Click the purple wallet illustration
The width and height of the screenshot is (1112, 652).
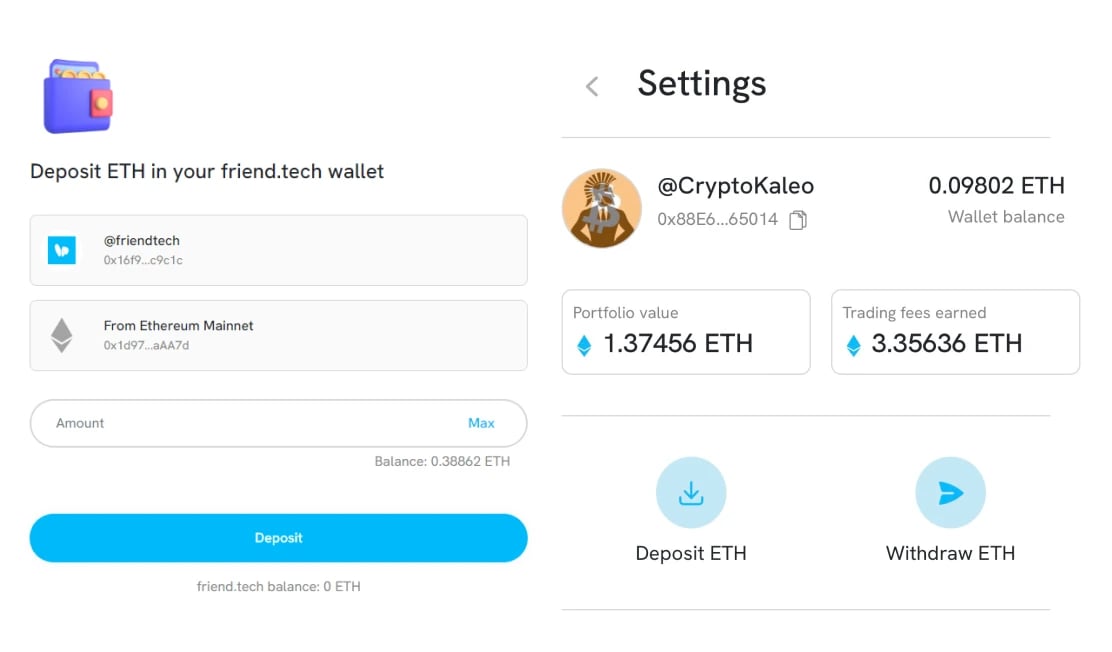77,96
